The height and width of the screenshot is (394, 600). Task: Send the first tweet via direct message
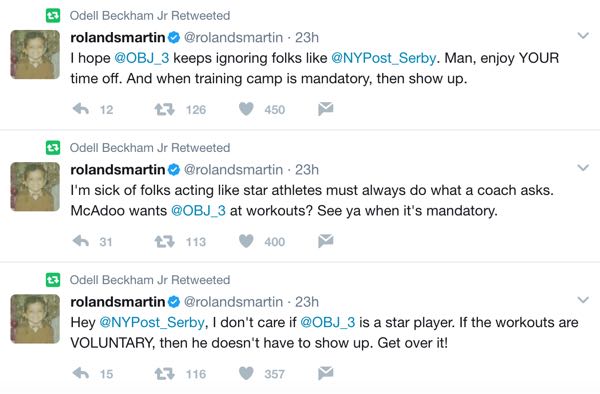[326, 109]
